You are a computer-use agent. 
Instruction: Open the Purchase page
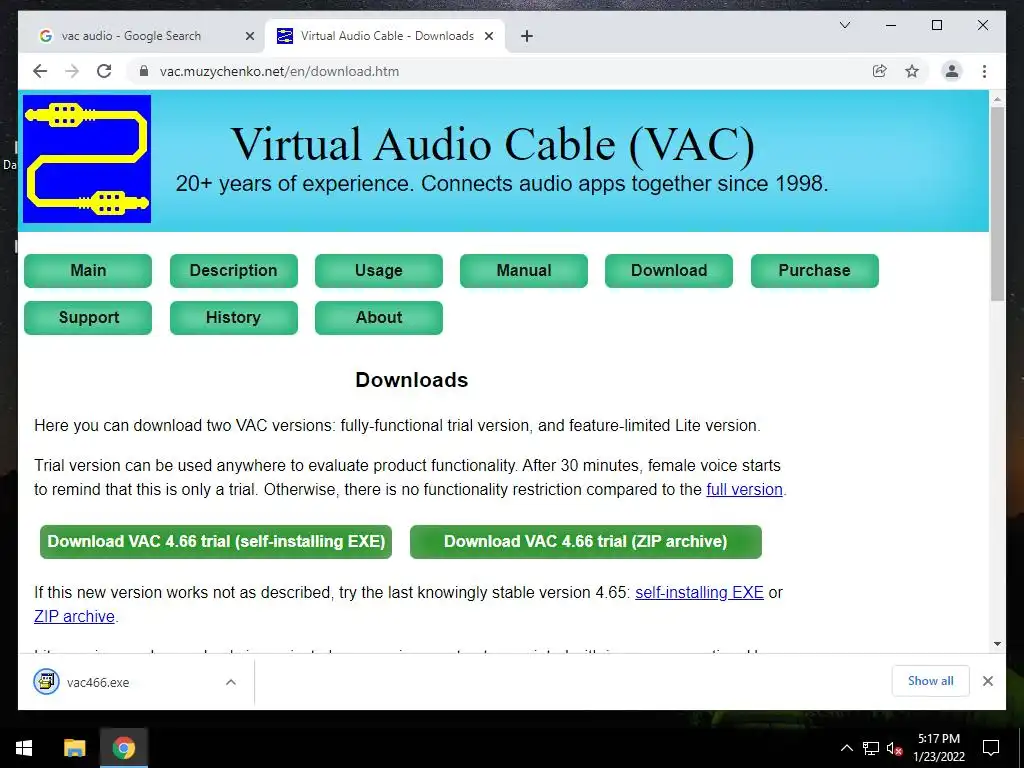click(814, 270)
